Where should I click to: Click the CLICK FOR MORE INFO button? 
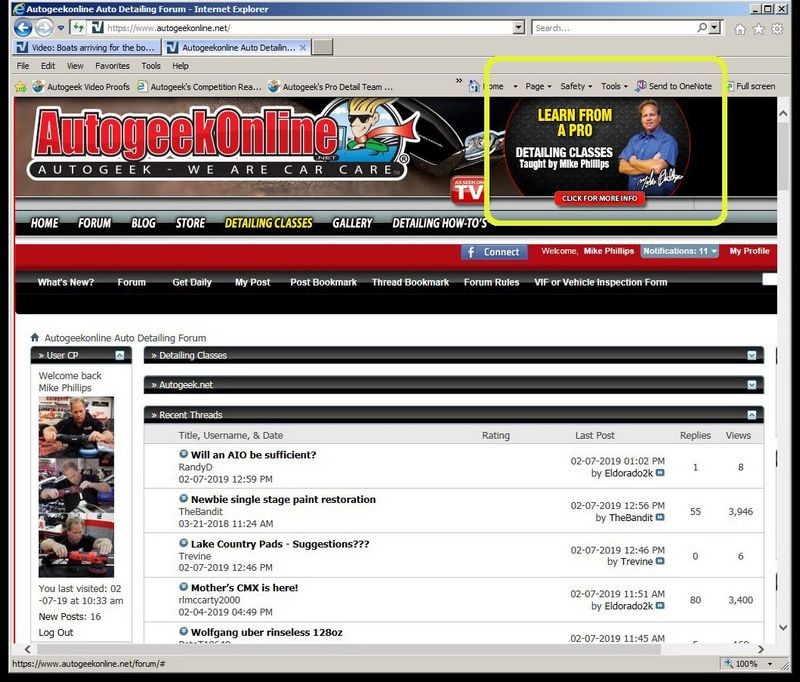tap(599, 198)
